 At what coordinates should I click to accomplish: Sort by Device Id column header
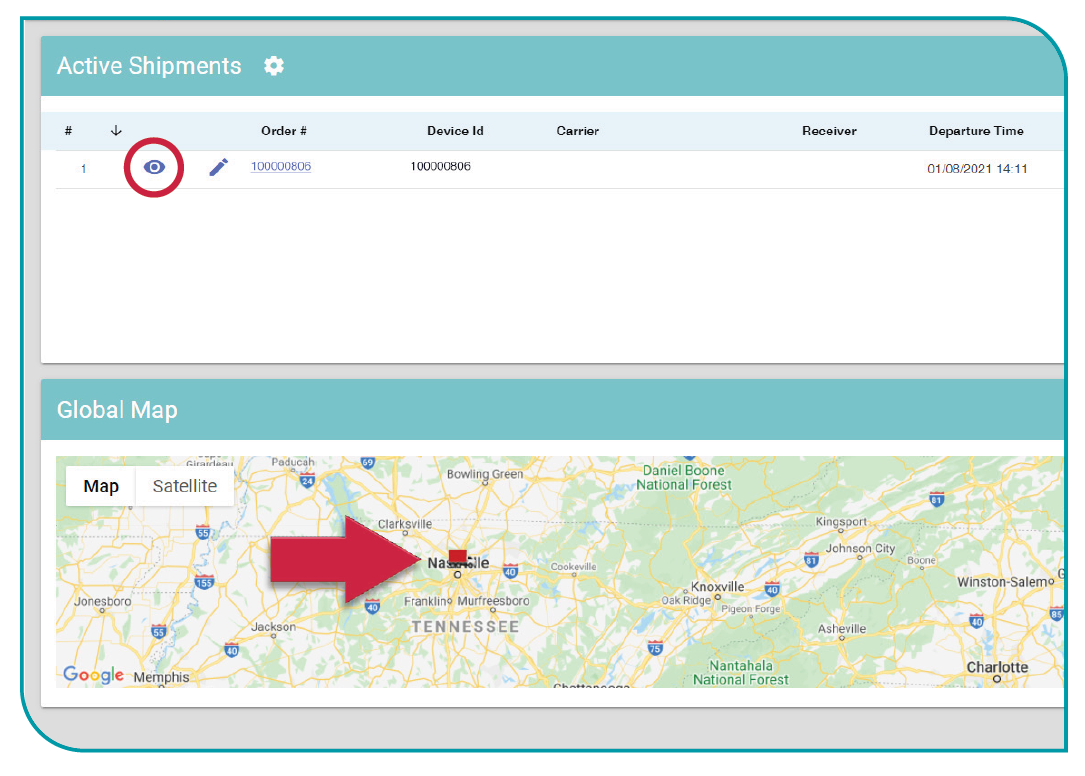point(455,131)
